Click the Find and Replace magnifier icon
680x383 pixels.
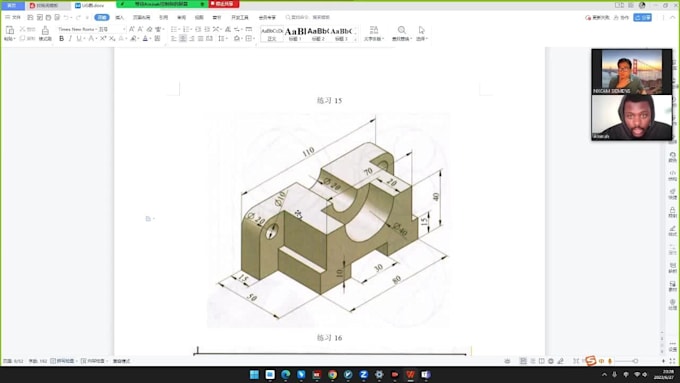[x=402, y=30]
